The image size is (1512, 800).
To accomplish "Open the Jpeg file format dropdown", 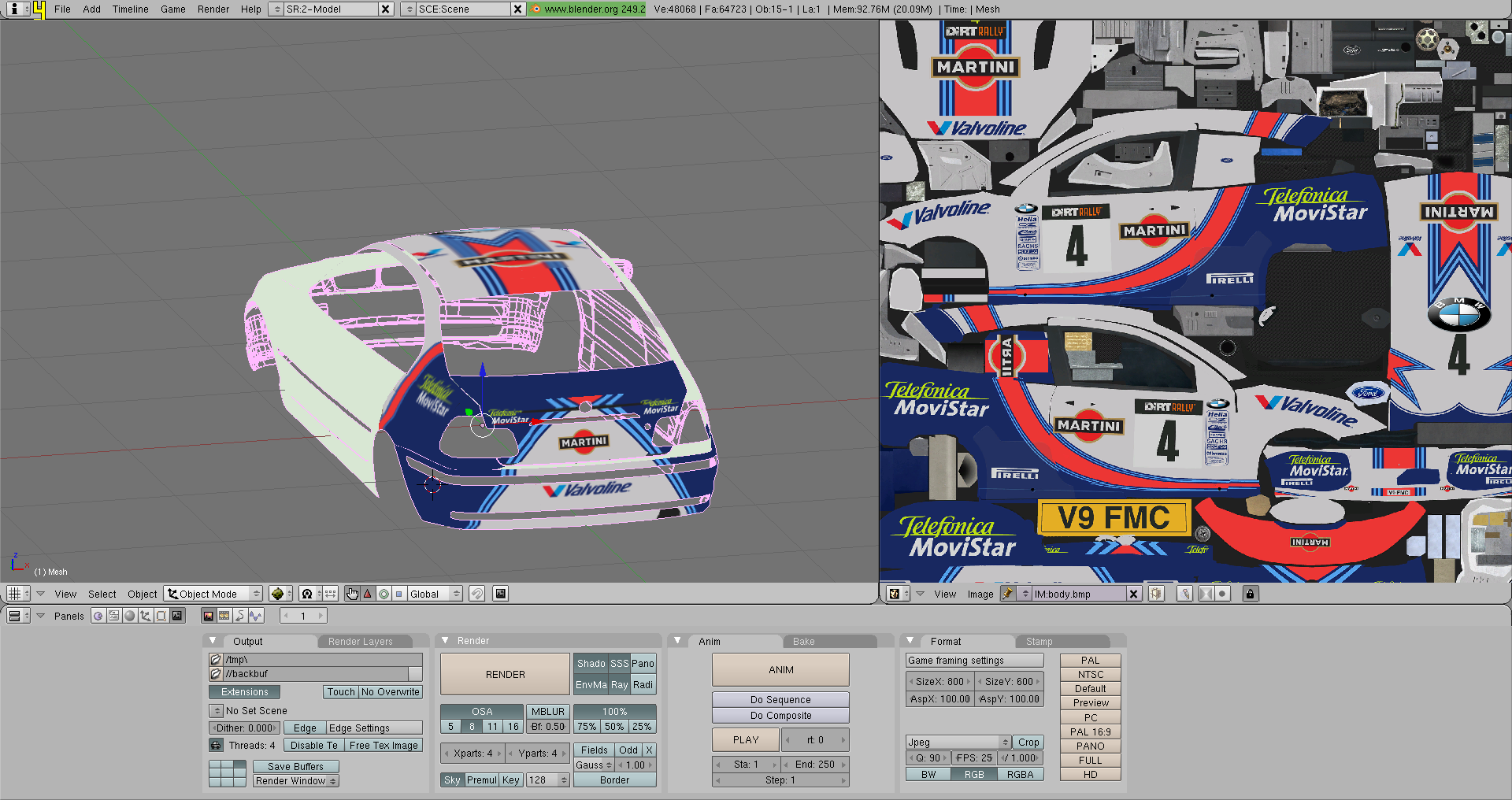I will 958,742.
